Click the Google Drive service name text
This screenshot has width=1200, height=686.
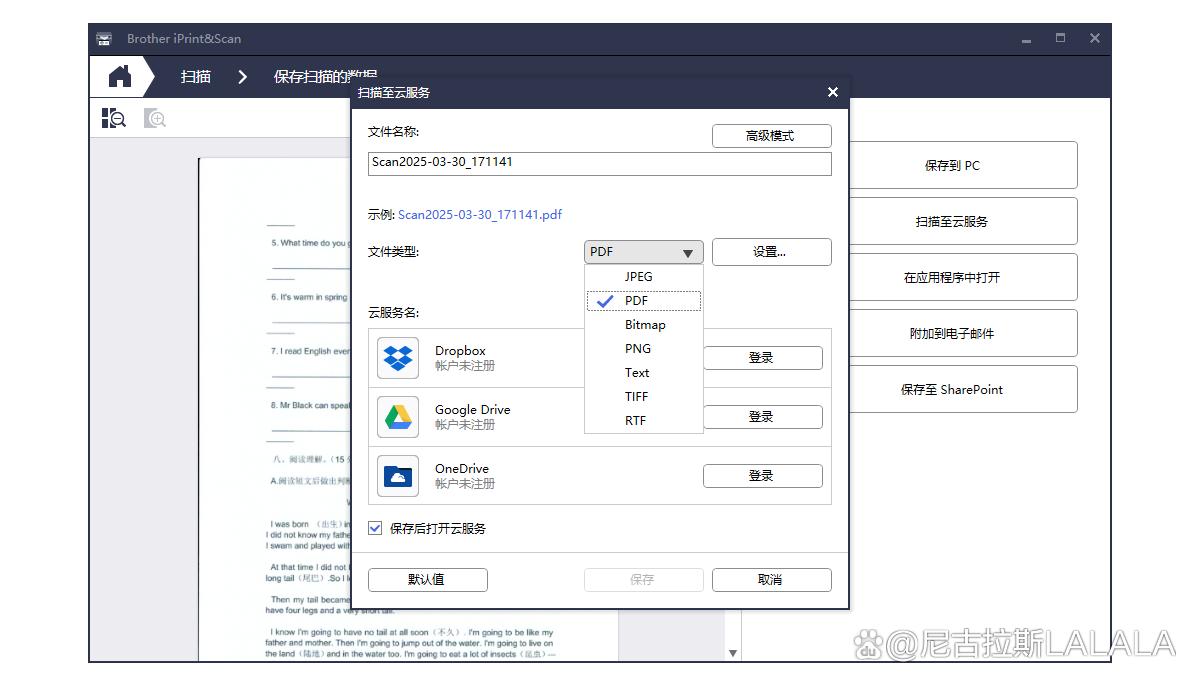pyautogui.click(x=472, y=410)
